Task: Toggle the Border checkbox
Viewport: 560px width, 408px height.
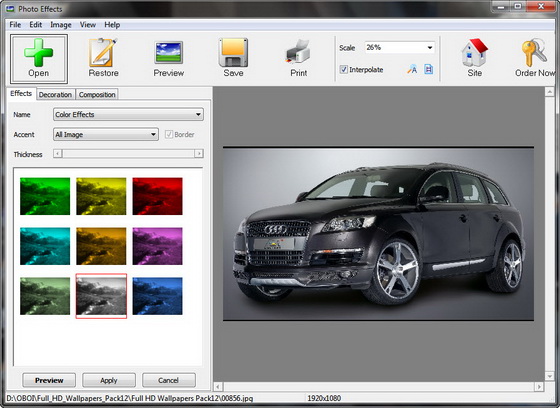Action: point(169,135)
